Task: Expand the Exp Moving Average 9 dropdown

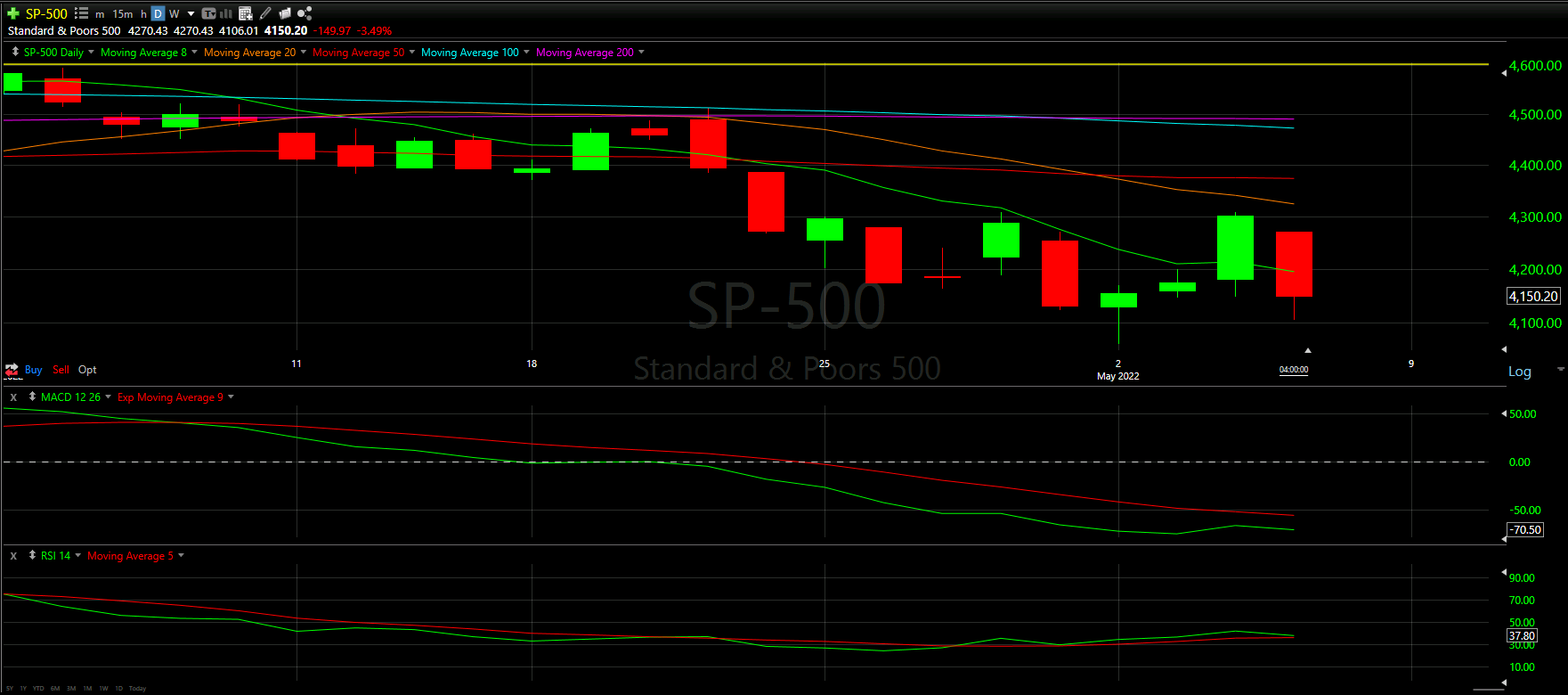Action: click(x=232, y=397)
